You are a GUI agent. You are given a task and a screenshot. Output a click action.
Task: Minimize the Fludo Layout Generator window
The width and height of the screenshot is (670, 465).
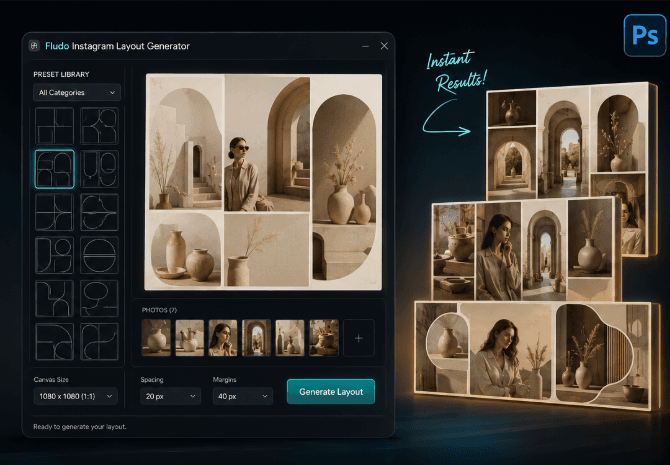365,46
